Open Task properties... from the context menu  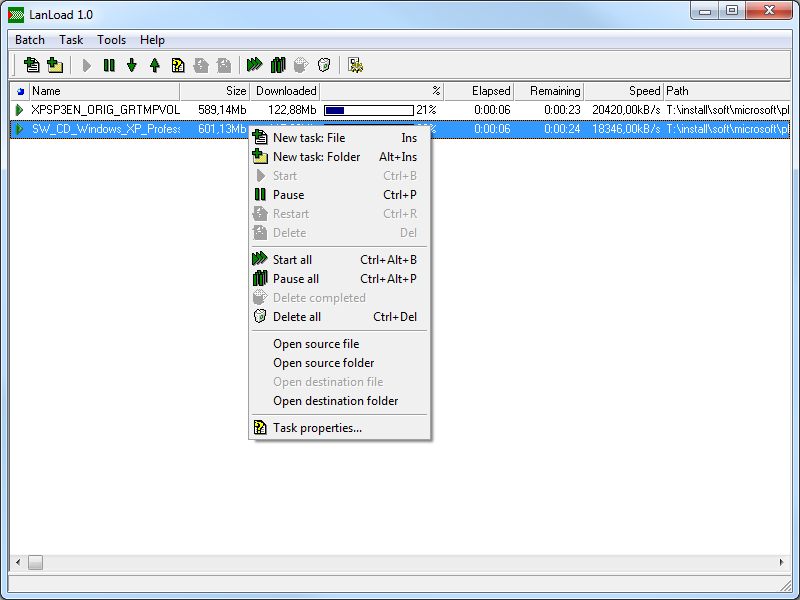pos(339,428)
